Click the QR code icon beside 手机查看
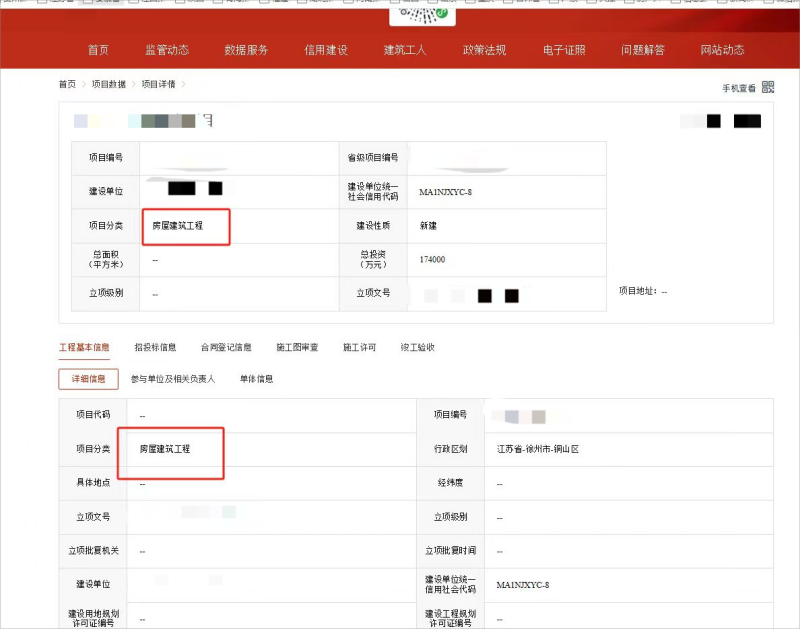The width and height of the screenshot is (800, 629). [768, 87]
